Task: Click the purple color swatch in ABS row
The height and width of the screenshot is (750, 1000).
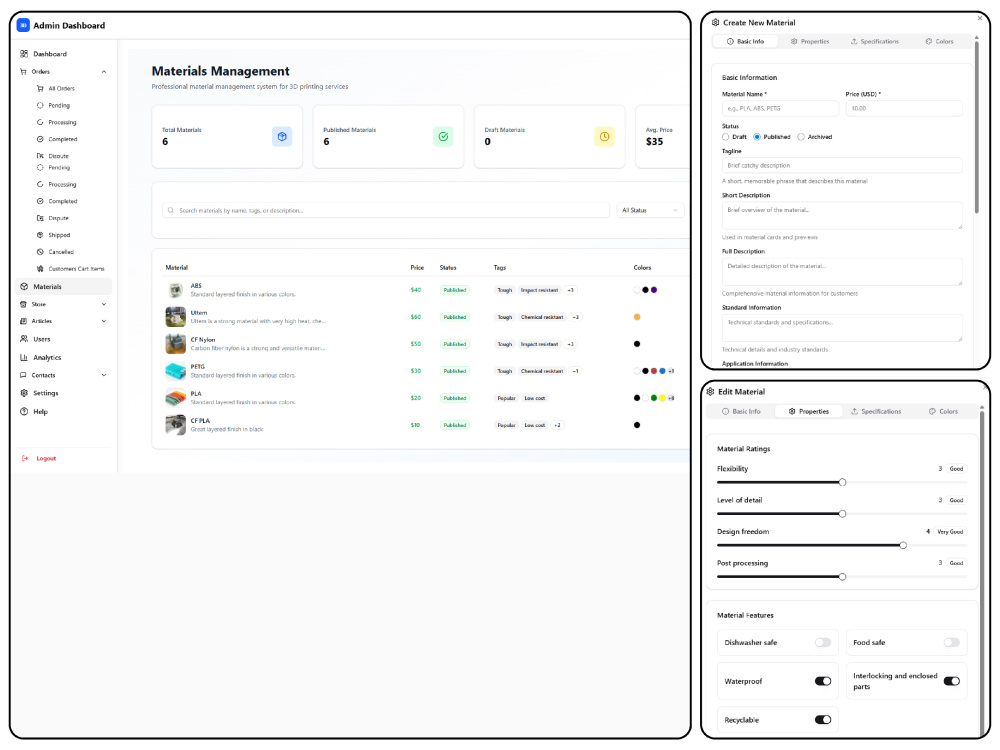Action: (x=654, y=290)
